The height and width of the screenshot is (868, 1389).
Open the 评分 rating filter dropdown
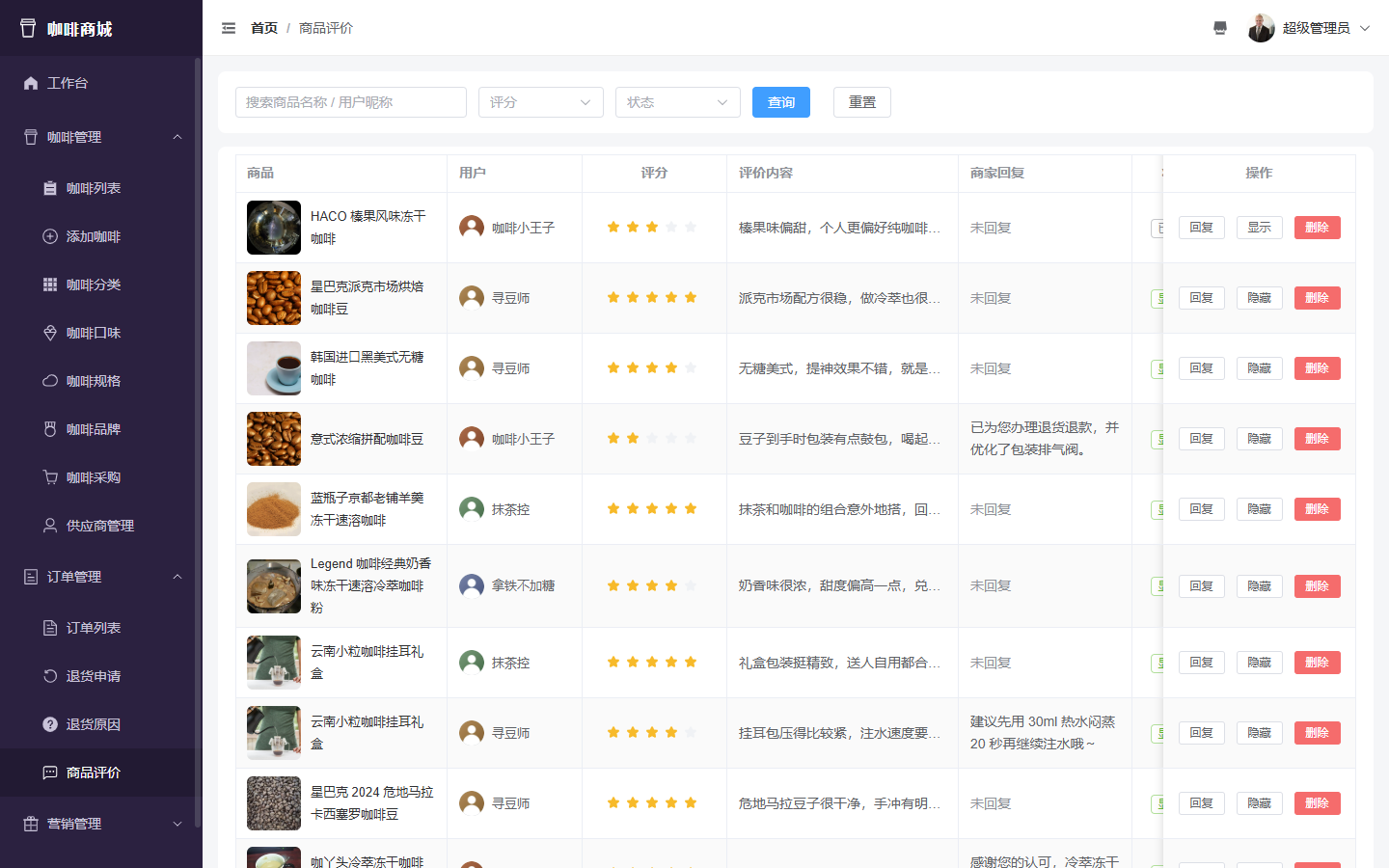coord(541,102)
